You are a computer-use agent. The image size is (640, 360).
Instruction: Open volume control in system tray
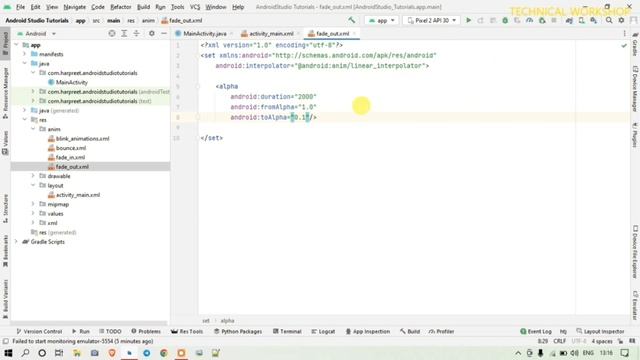click(575, 353)
